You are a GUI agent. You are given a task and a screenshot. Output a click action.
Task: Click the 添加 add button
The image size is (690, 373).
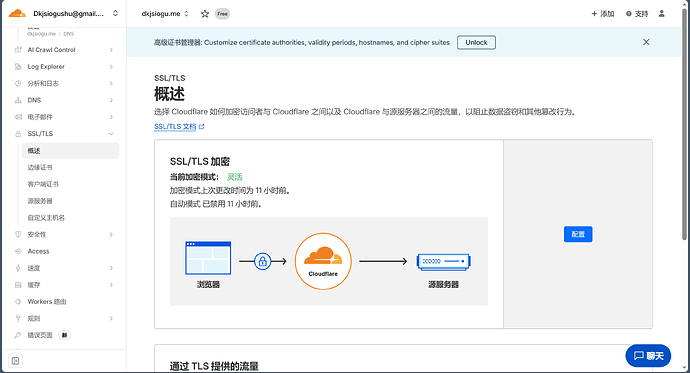click(x=602, y=14)
